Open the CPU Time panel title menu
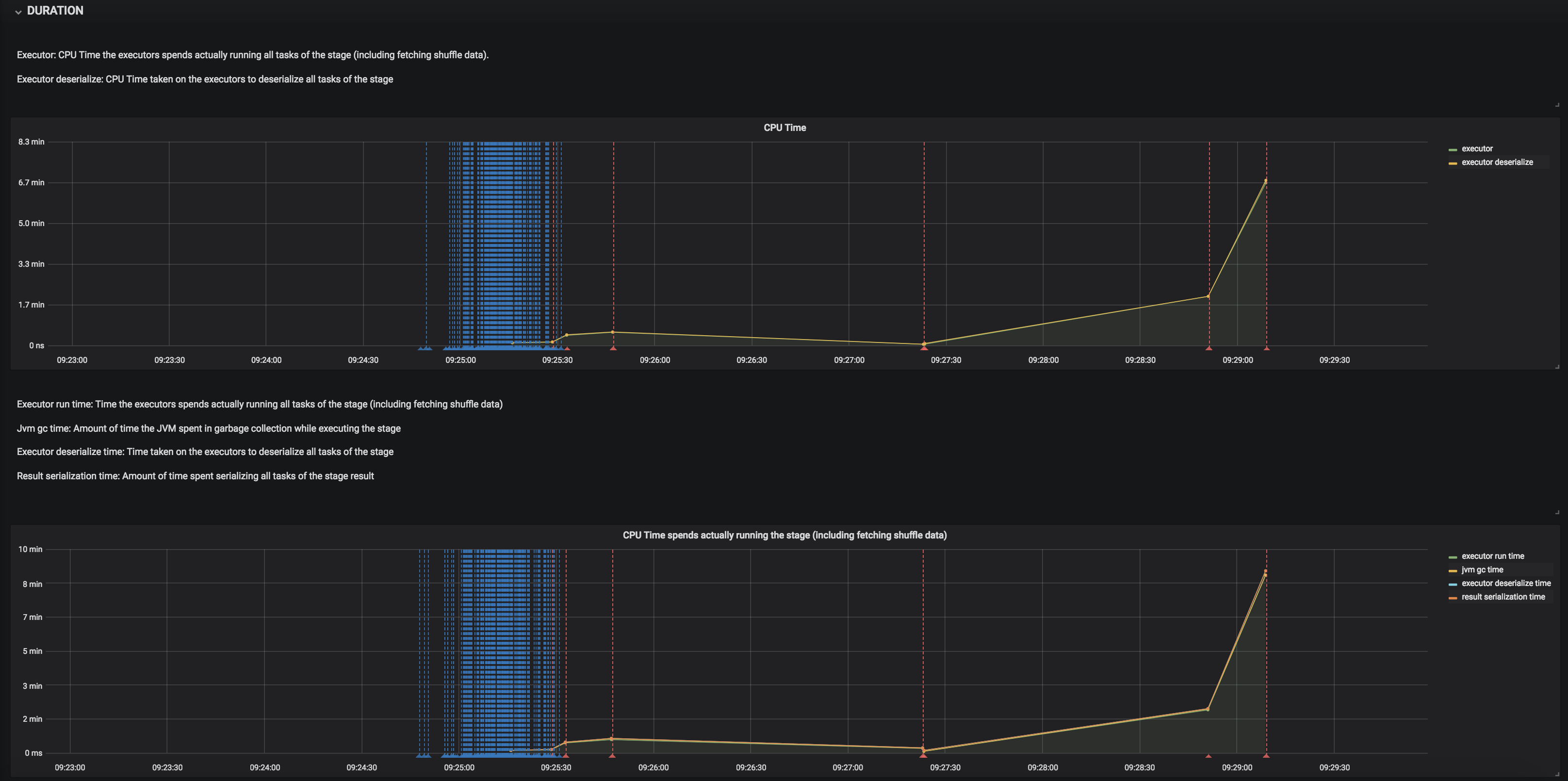This screenshot has width=1568, height=781. coord(784,128)
